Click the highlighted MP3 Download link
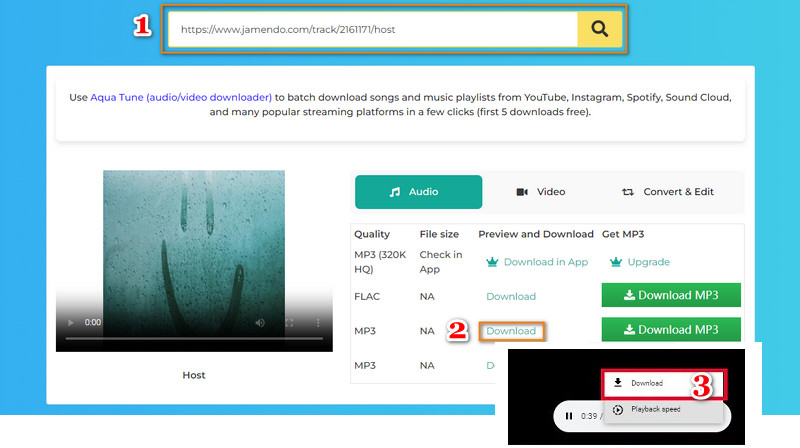Image resolution: width=800 pixels, height=448 pixels. pos(511,331)
